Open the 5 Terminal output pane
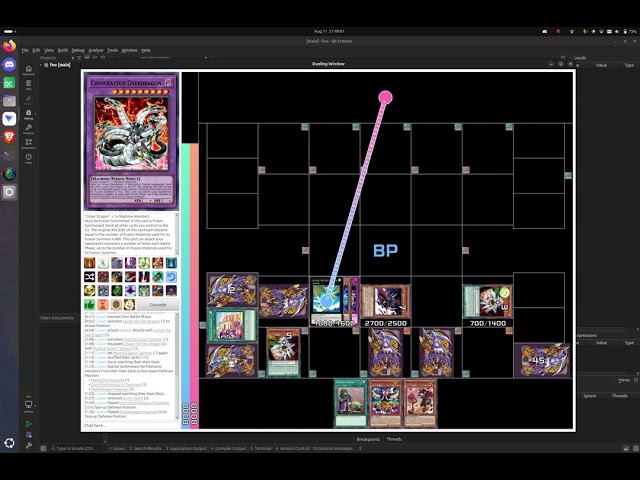 [x=261, y=448]
